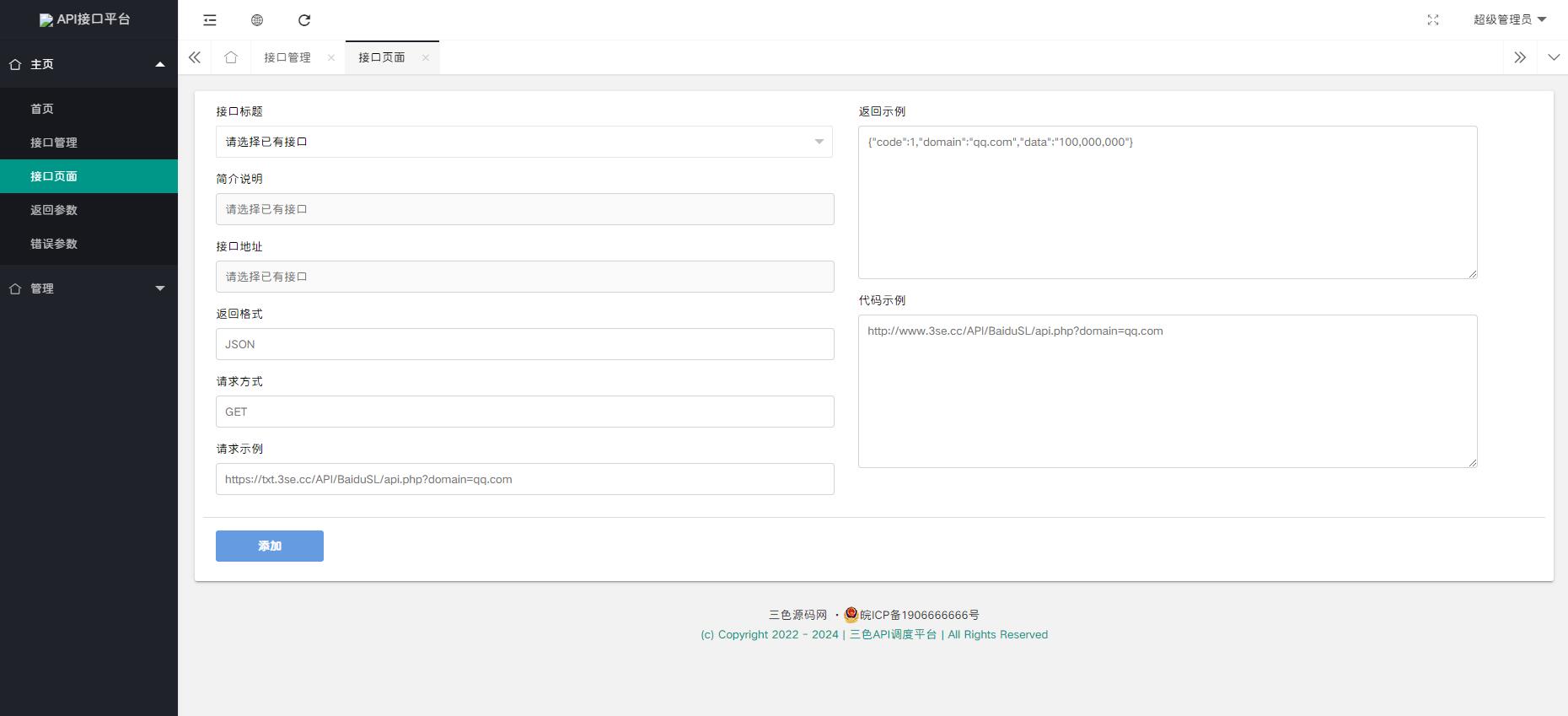Close the 接口页面 tab
Viewport: 1568px width, 716px height.
click(426, 57)
